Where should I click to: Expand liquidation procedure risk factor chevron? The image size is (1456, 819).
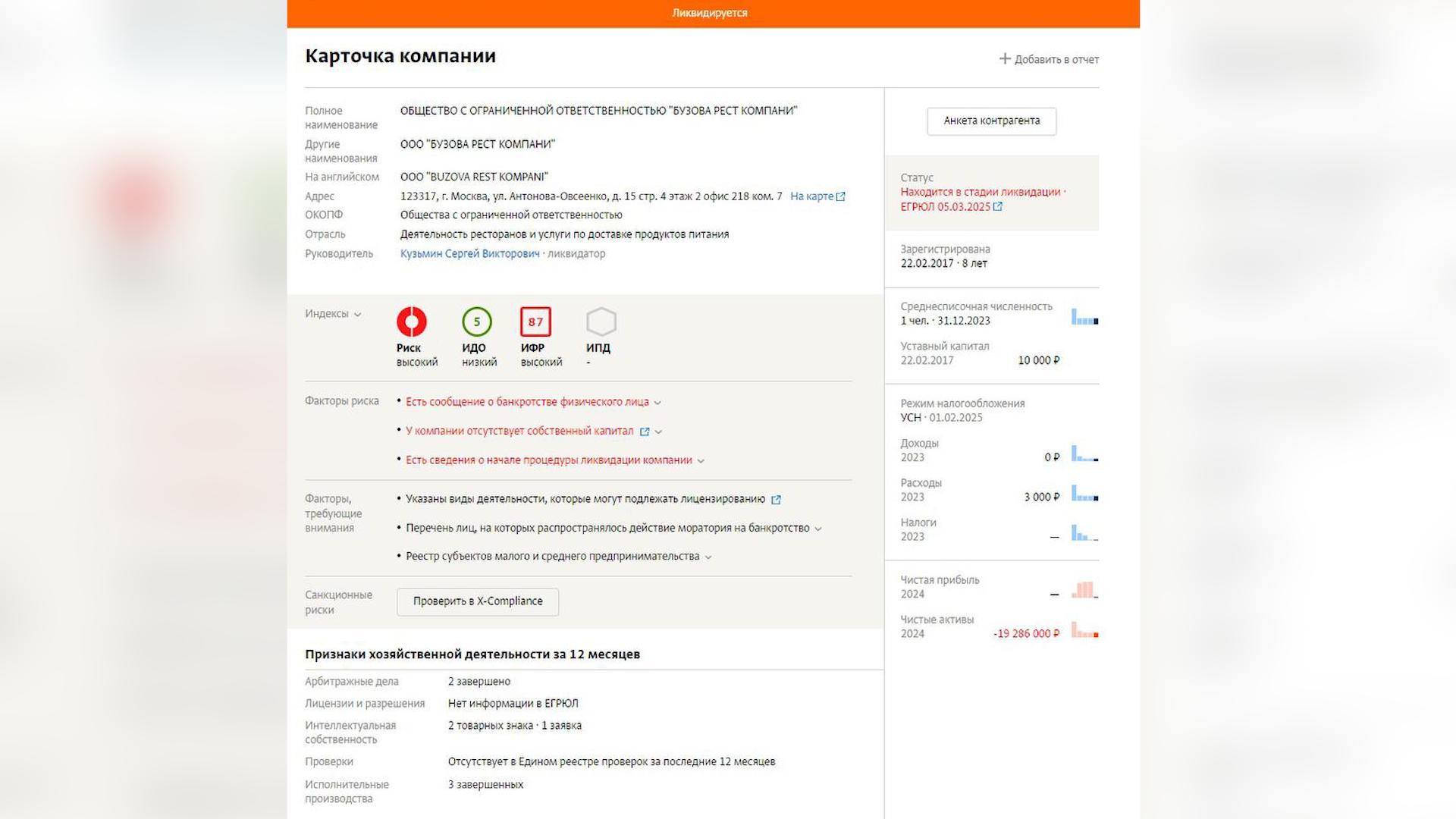click(701, 461)
